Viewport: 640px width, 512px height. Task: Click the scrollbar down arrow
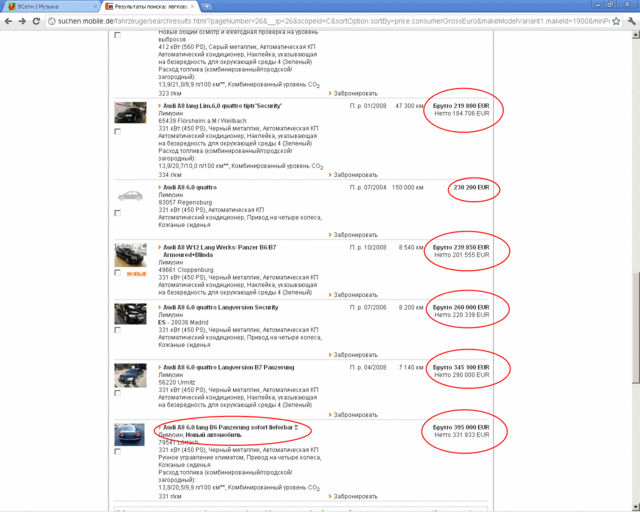pyautogui.click(x=636, y=507)
